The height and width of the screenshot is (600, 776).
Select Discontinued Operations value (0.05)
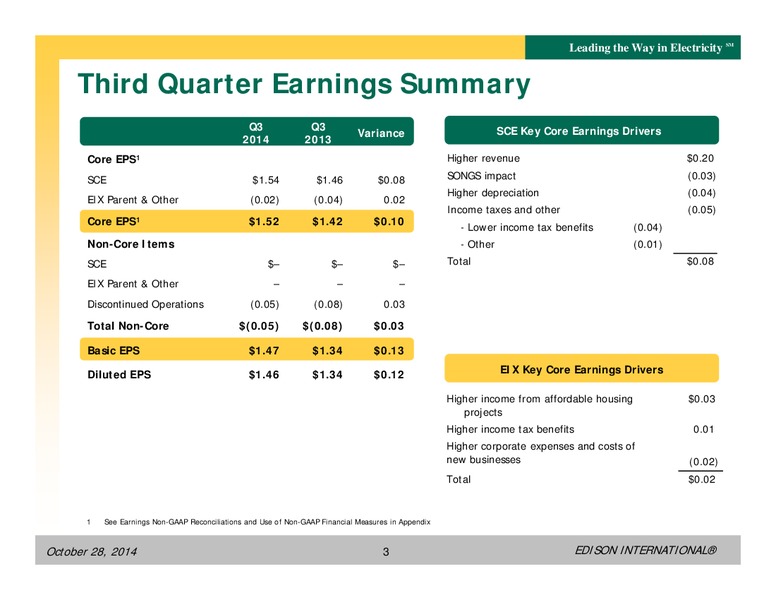(x=265, y=304)
